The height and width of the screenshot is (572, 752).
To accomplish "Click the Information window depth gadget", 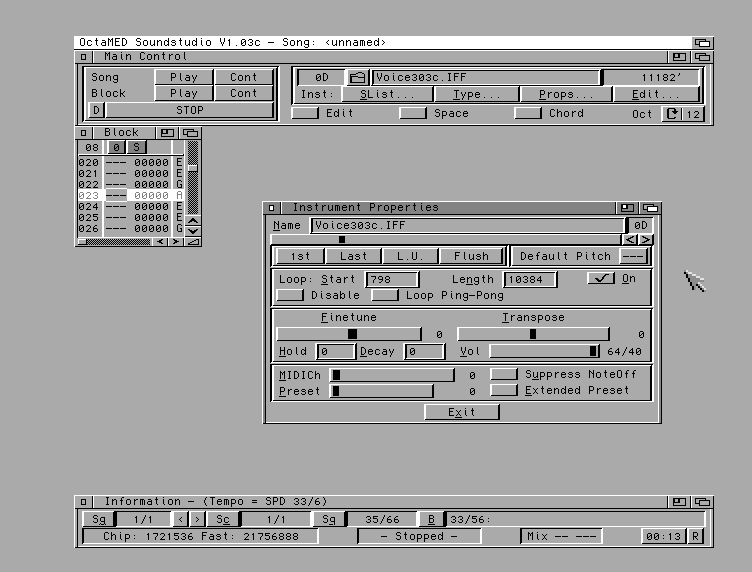I will pyautogui.click(x=702, y=502).
